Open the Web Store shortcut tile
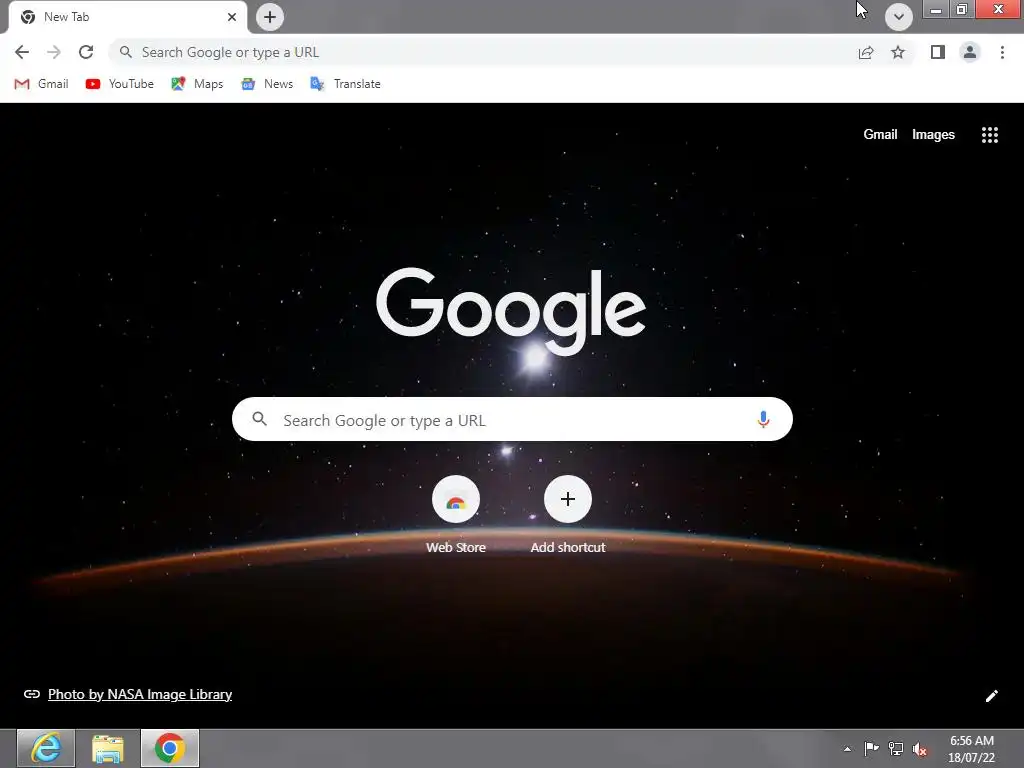 point(456,515)
